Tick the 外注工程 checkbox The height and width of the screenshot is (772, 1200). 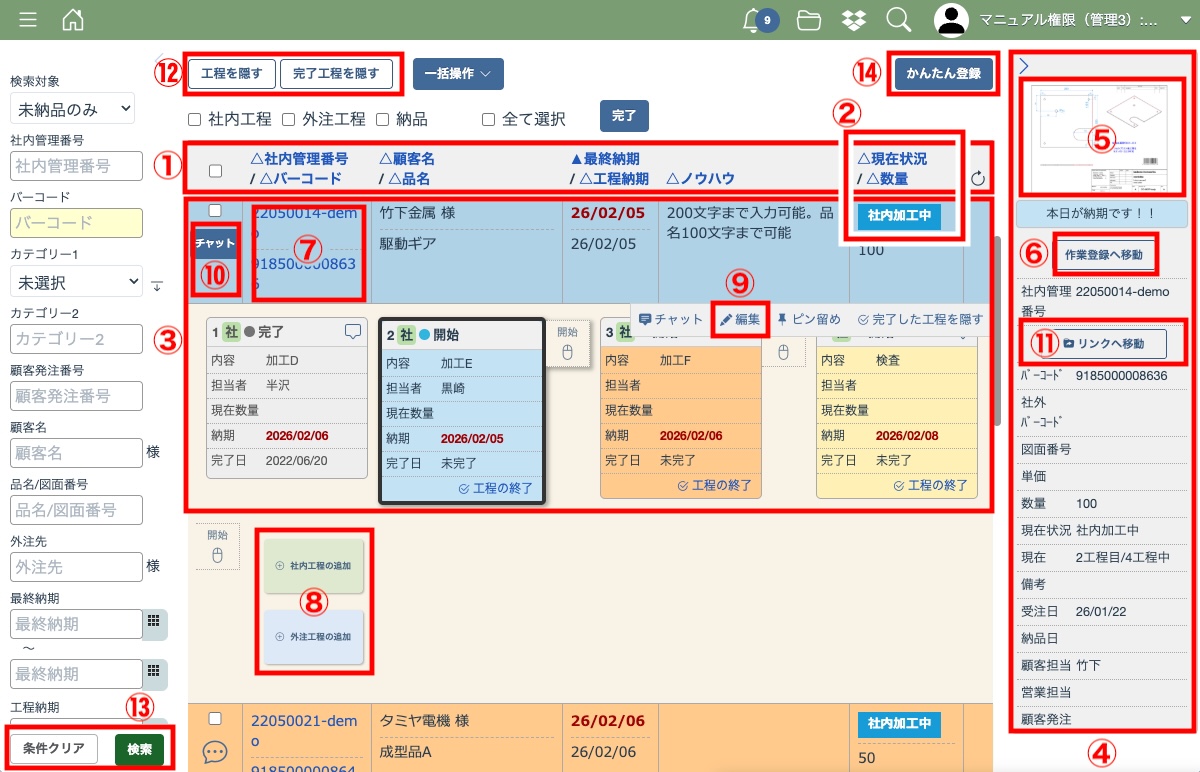coord(288,119)
